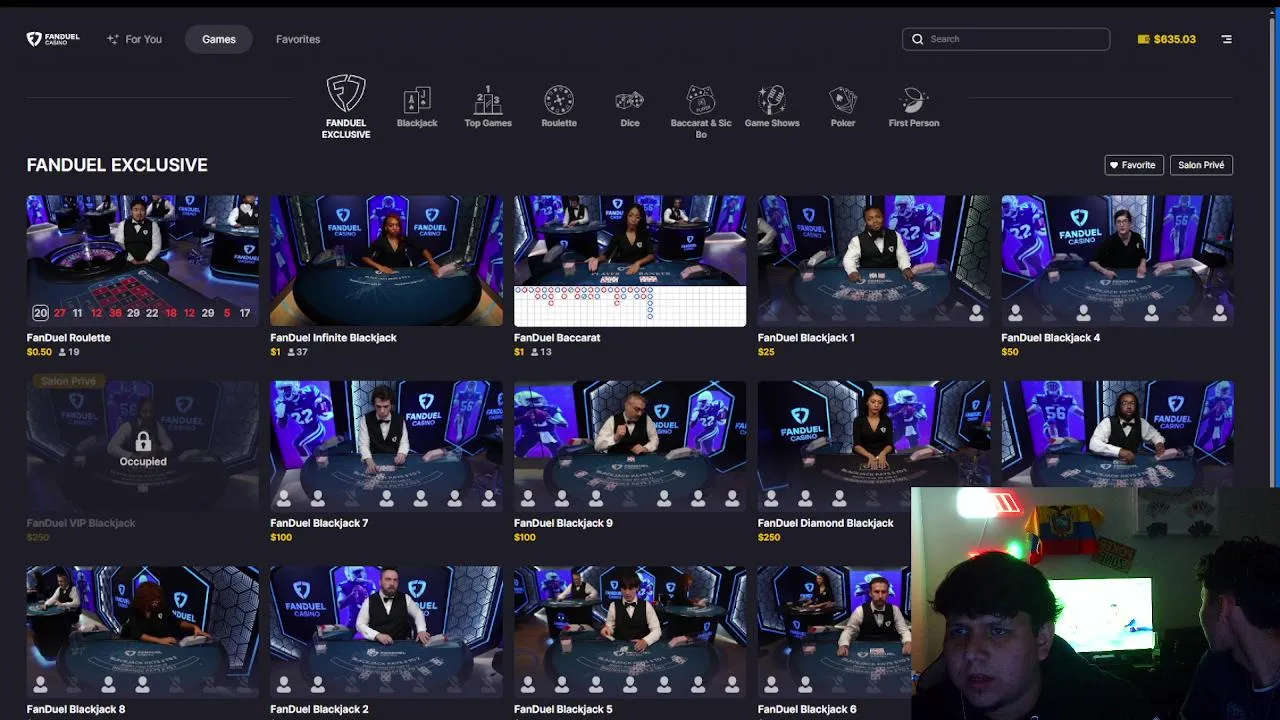Screen dimensions: 1280x720
Task: Click the Baccarat road map scoreboard
Action: (x=630, y=306)
